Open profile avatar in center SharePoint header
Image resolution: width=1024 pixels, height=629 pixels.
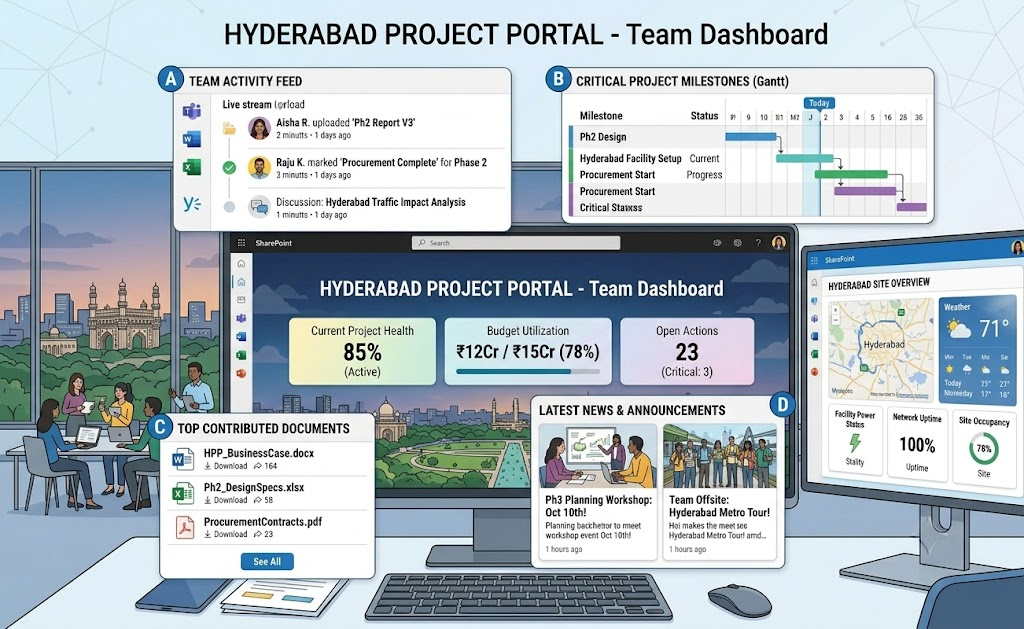[778, 243]
